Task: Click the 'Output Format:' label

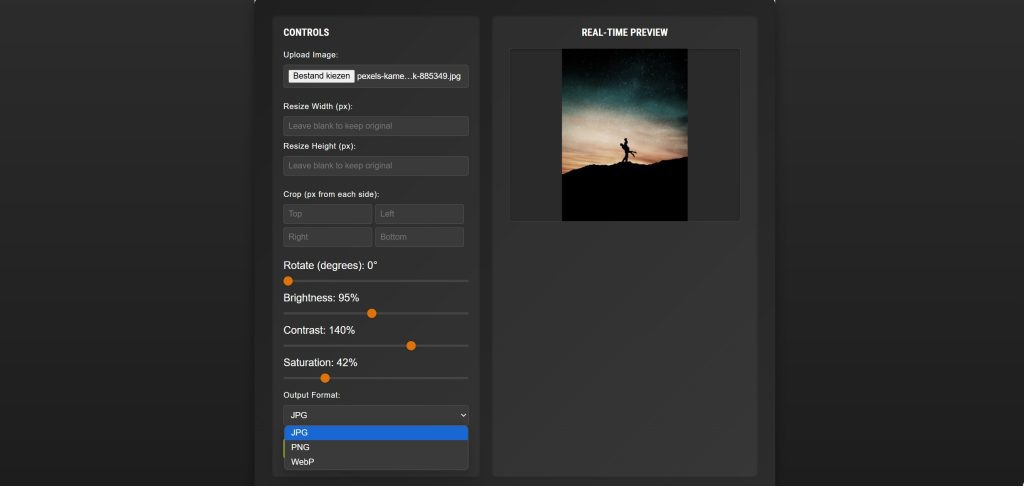Action: [312, 395]
